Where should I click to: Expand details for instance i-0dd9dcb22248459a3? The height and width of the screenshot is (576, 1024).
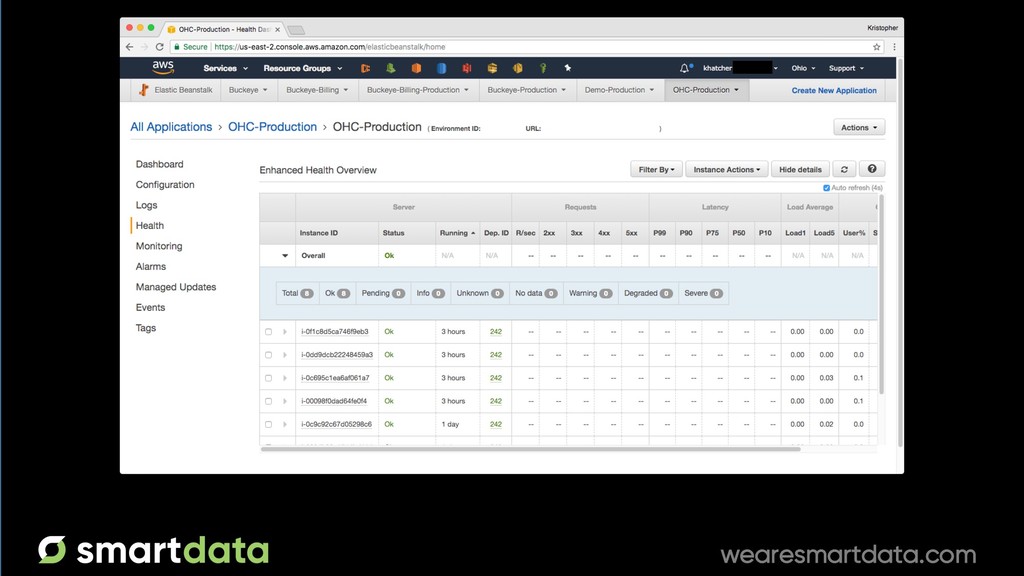285,355
